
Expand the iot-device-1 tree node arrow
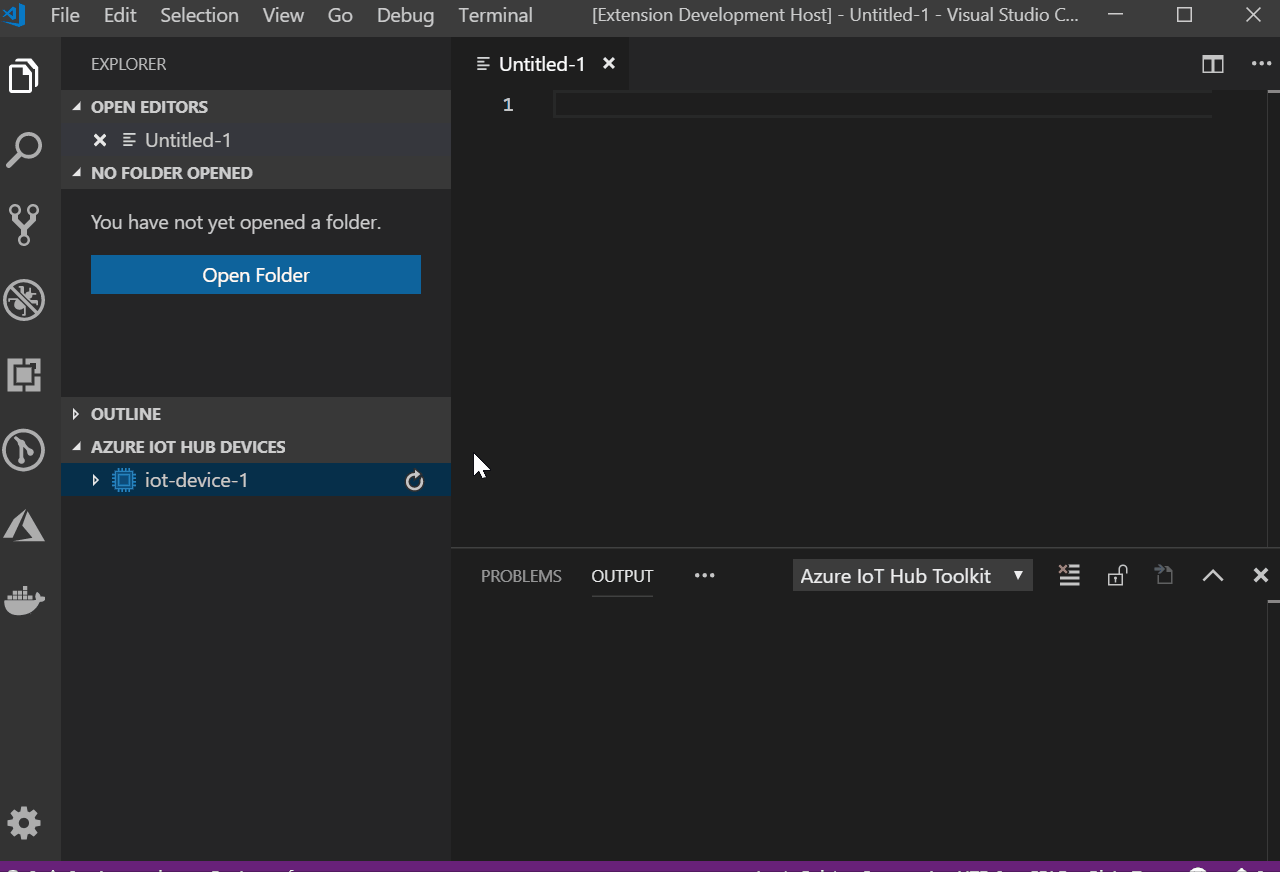point(96,481)
